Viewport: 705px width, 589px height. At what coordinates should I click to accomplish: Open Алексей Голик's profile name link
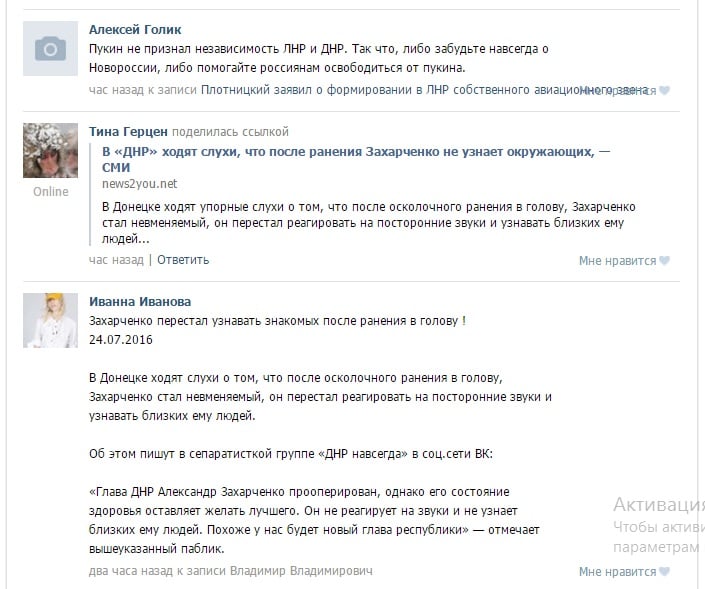pyautogui.click(x=135, y=30)
